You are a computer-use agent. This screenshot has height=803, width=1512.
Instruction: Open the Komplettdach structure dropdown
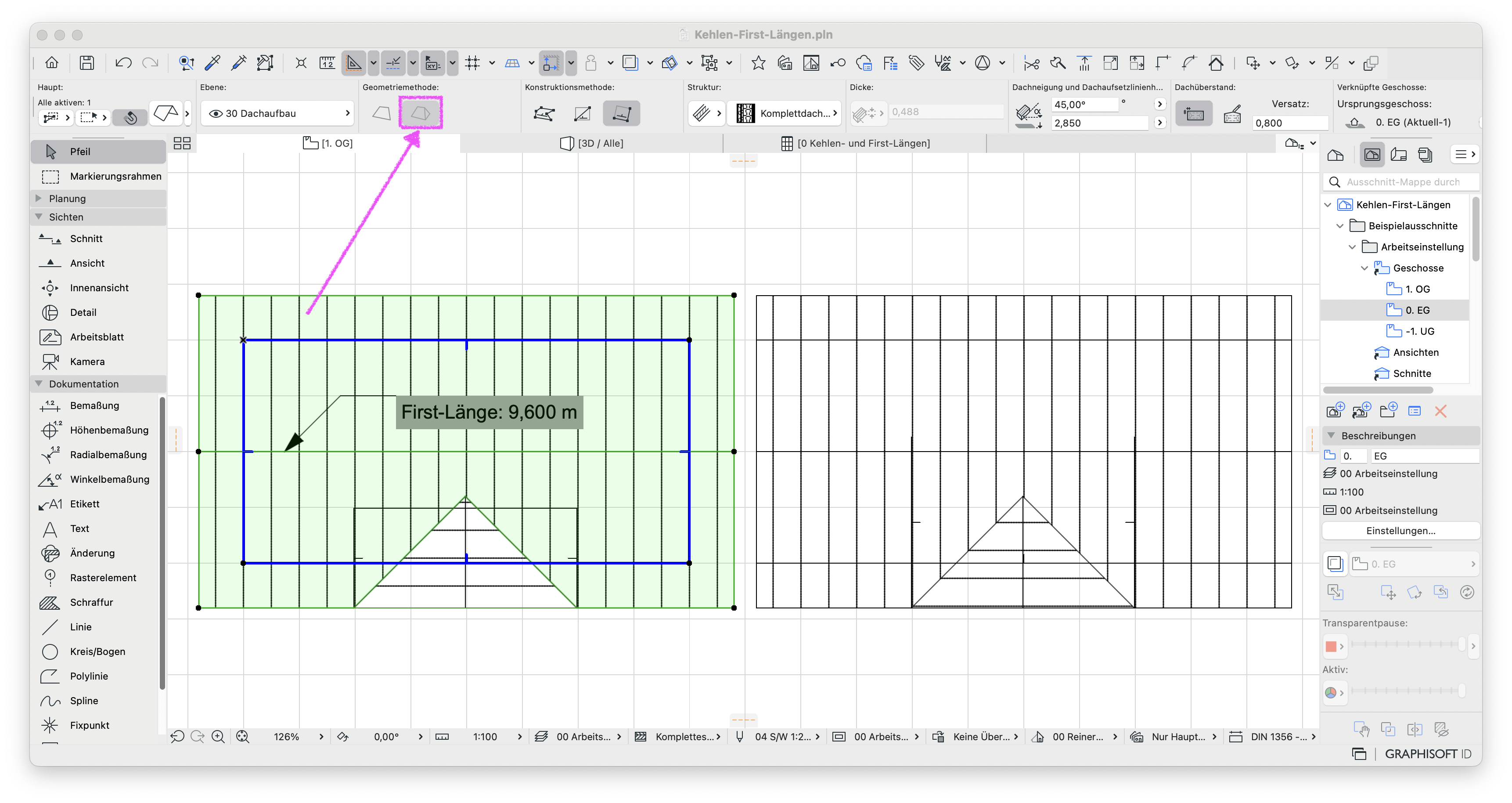[785, 113]
